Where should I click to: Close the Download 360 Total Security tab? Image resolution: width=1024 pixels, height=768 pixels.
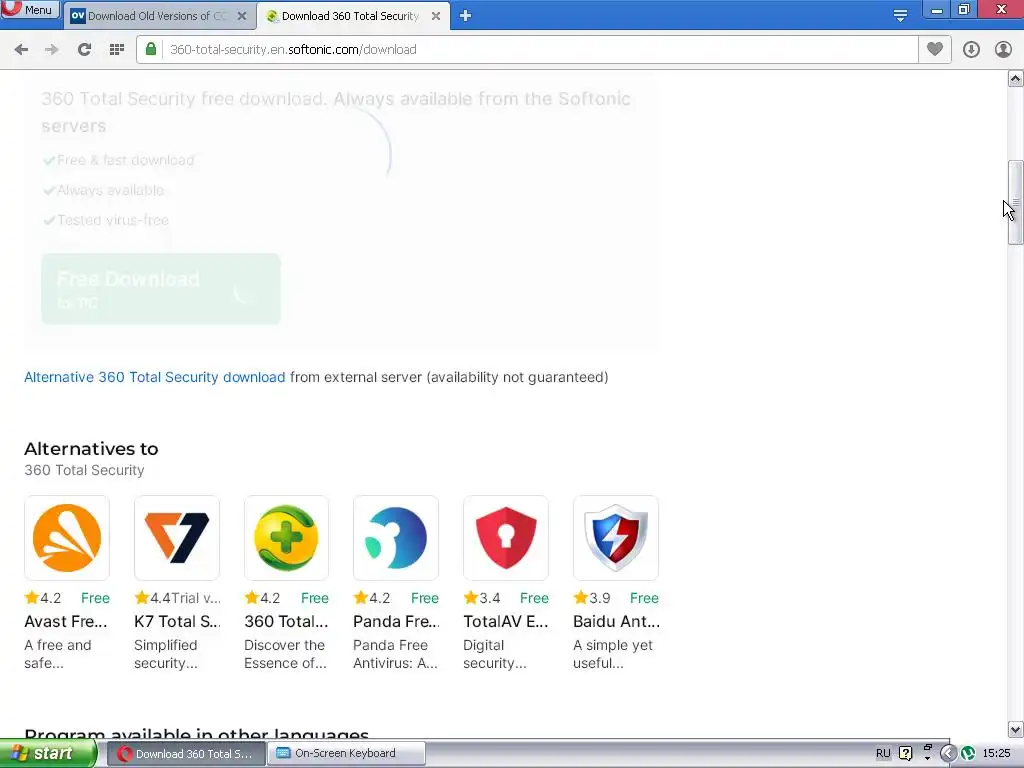(x=436, y=16)
